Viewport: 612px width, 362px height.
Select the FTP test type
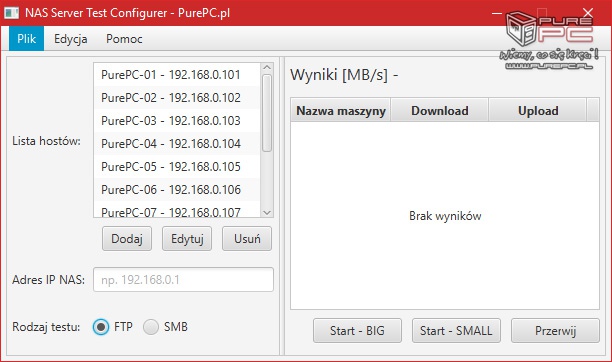point(101,327)
